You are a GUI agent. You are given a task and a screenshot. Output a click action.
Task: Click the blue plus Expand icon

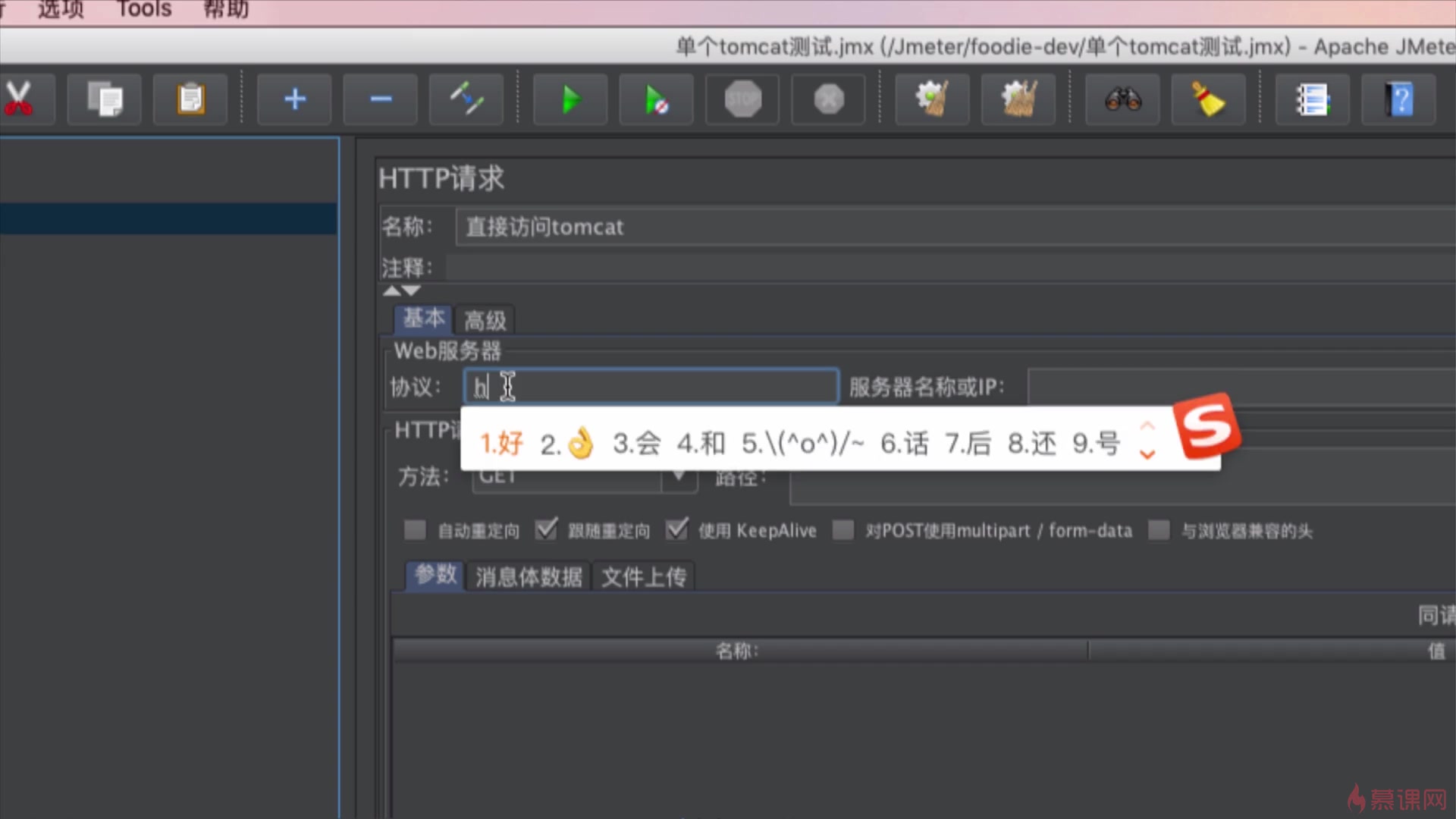pos(294,99)
